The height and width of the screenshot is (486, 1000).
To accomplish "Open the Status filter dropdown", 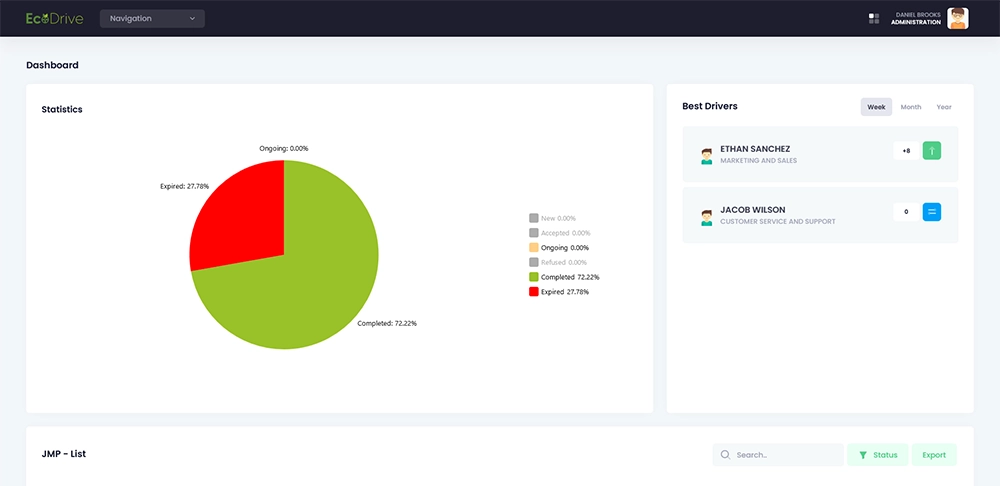I will [x=878, y=455].
